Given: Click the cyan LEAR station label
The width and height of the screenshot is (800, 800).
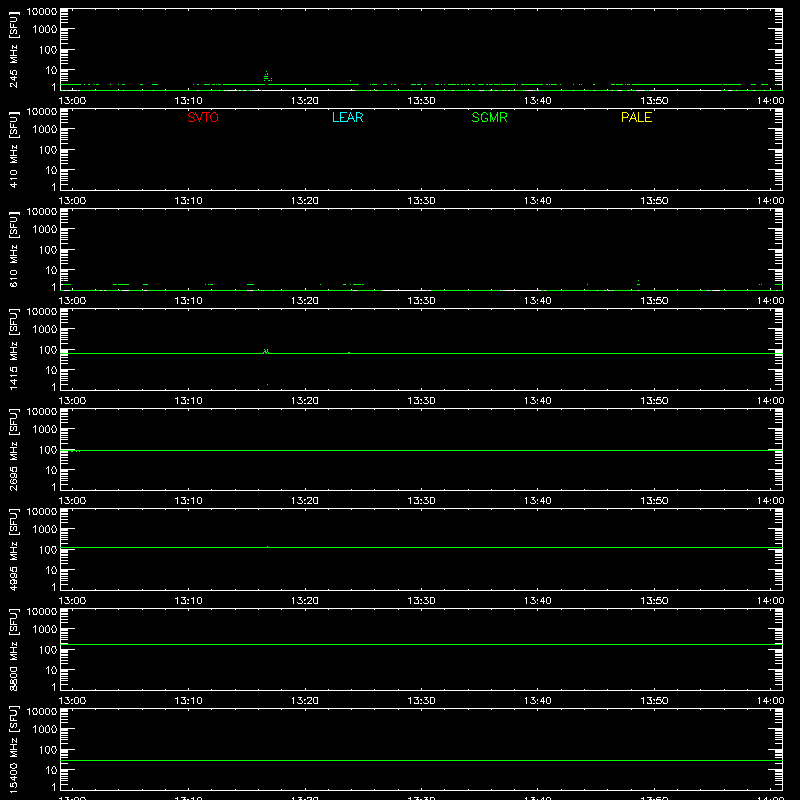Looking at the screenshot, I should pos(347,117).
